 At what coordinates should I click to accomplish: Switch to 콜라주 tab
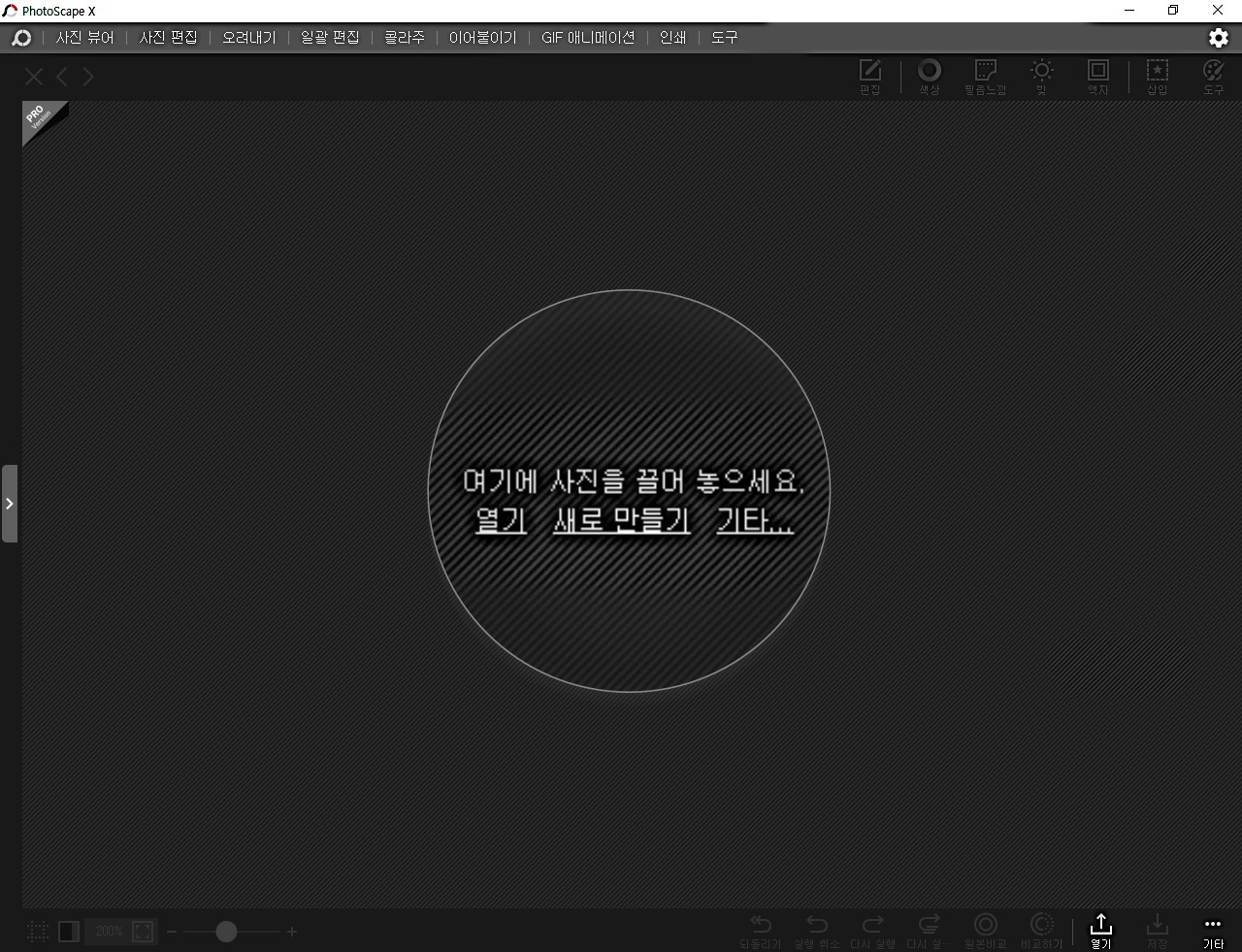point(405,38)
